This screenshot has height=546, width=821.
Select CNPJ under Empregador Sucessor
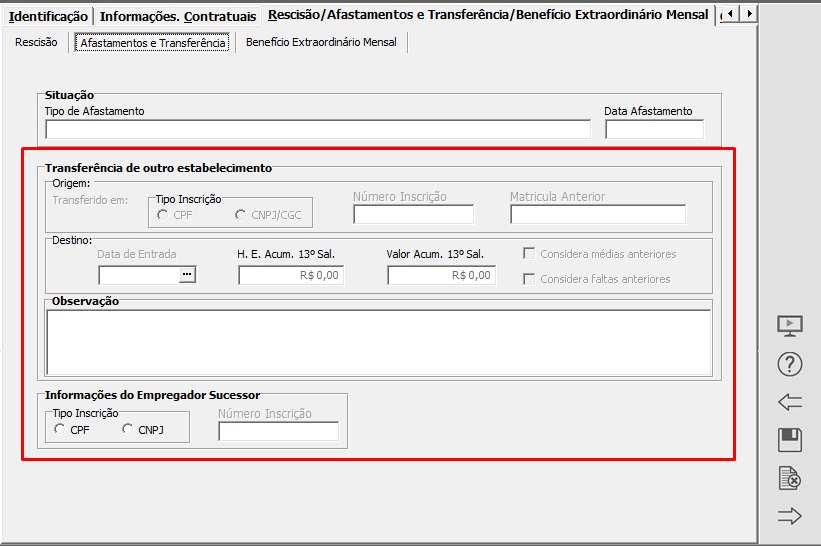128,430
